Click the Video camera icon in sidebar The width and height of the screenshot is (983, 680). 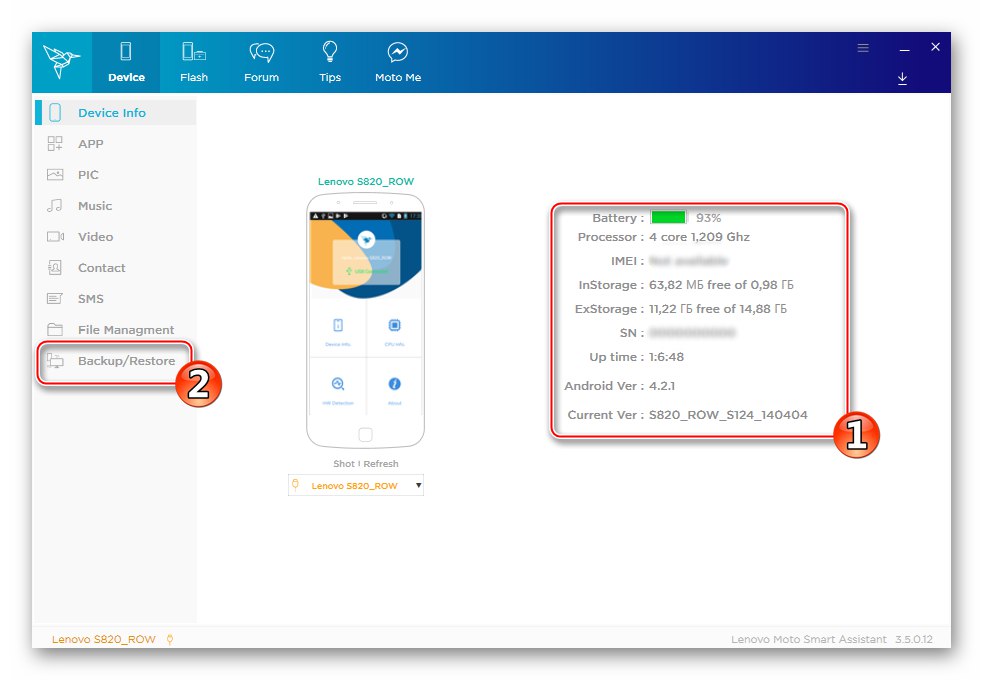57,236
